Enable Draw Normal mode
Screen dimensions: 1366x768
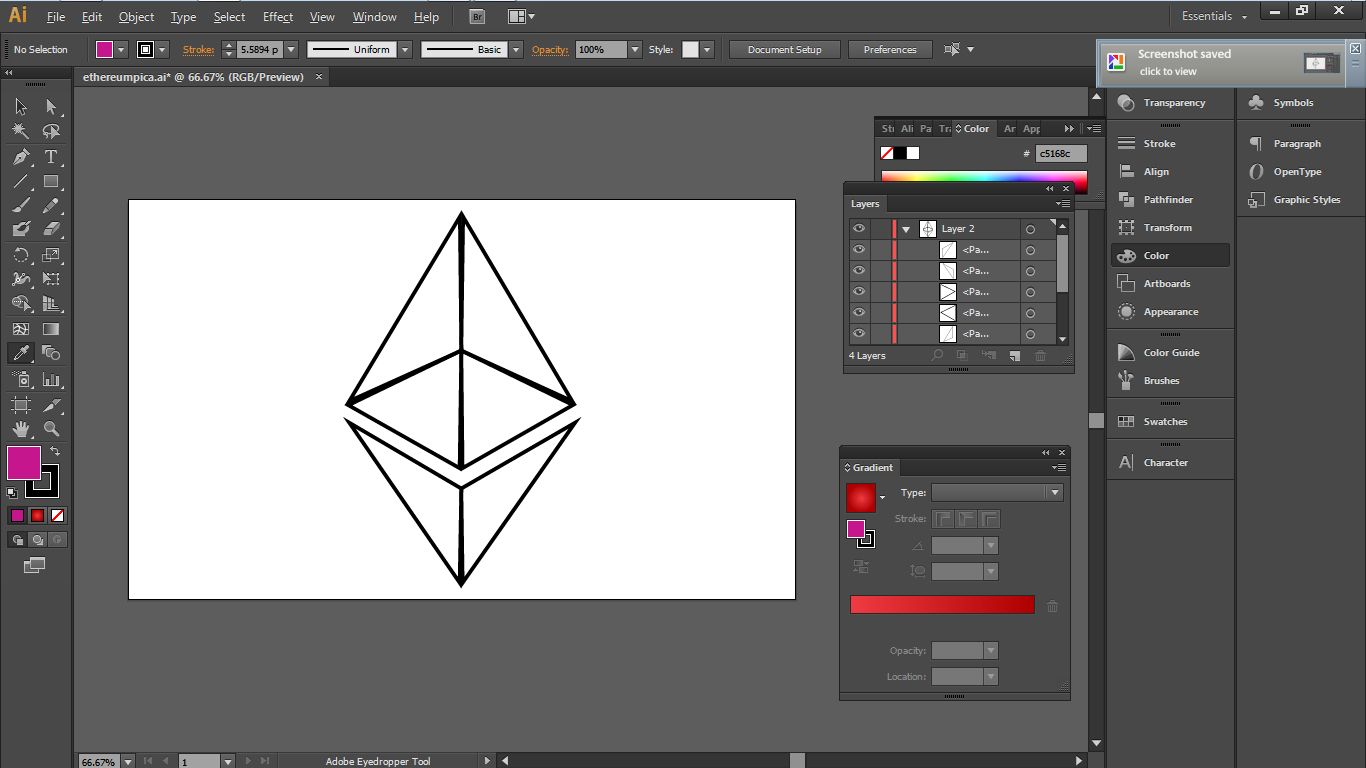[x=18, y=540]
